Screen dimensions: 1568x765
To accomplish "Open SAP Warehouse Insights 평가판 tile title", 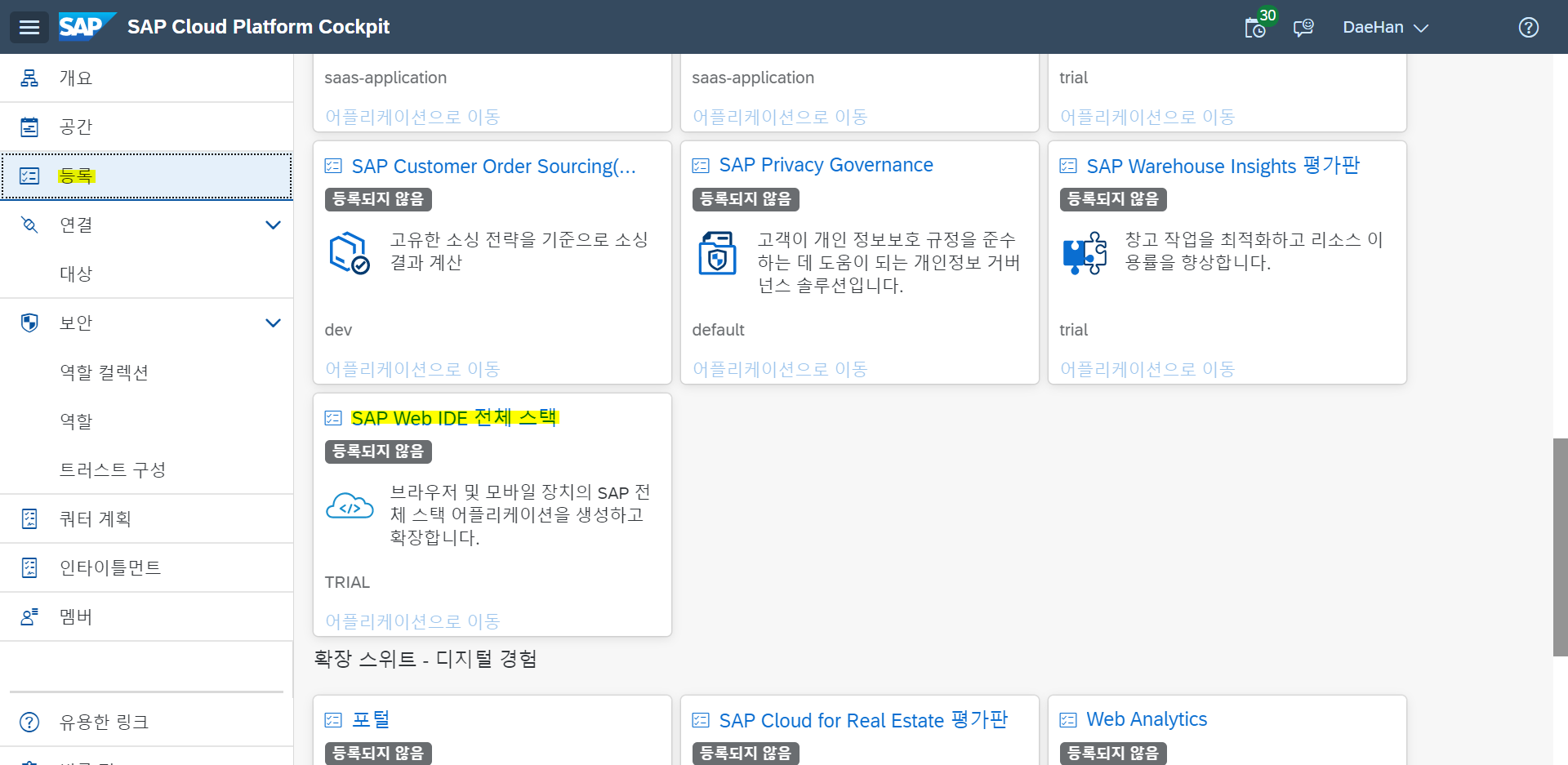I will click(x=1223, y=166).
